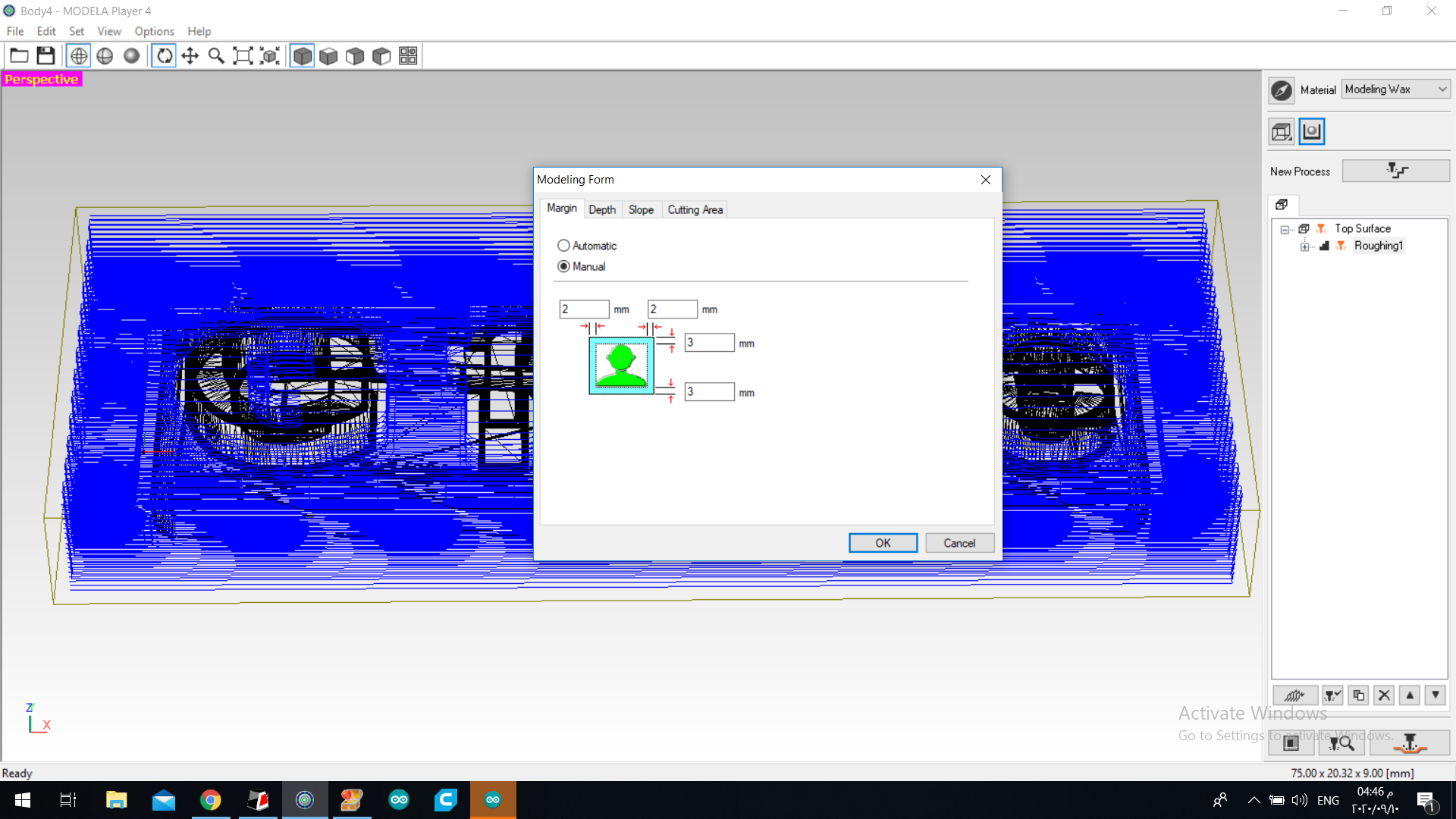Open the Cutting Area tab

(x=695, y=210)
